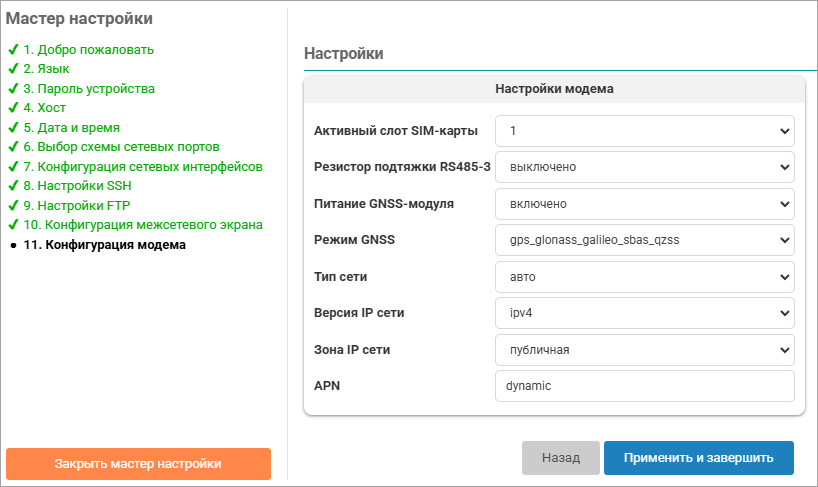Open the Питание GNSS-модуля dropdown
Image resolution: width=818 pixels, height=487 pixels.
coord(644,204)
